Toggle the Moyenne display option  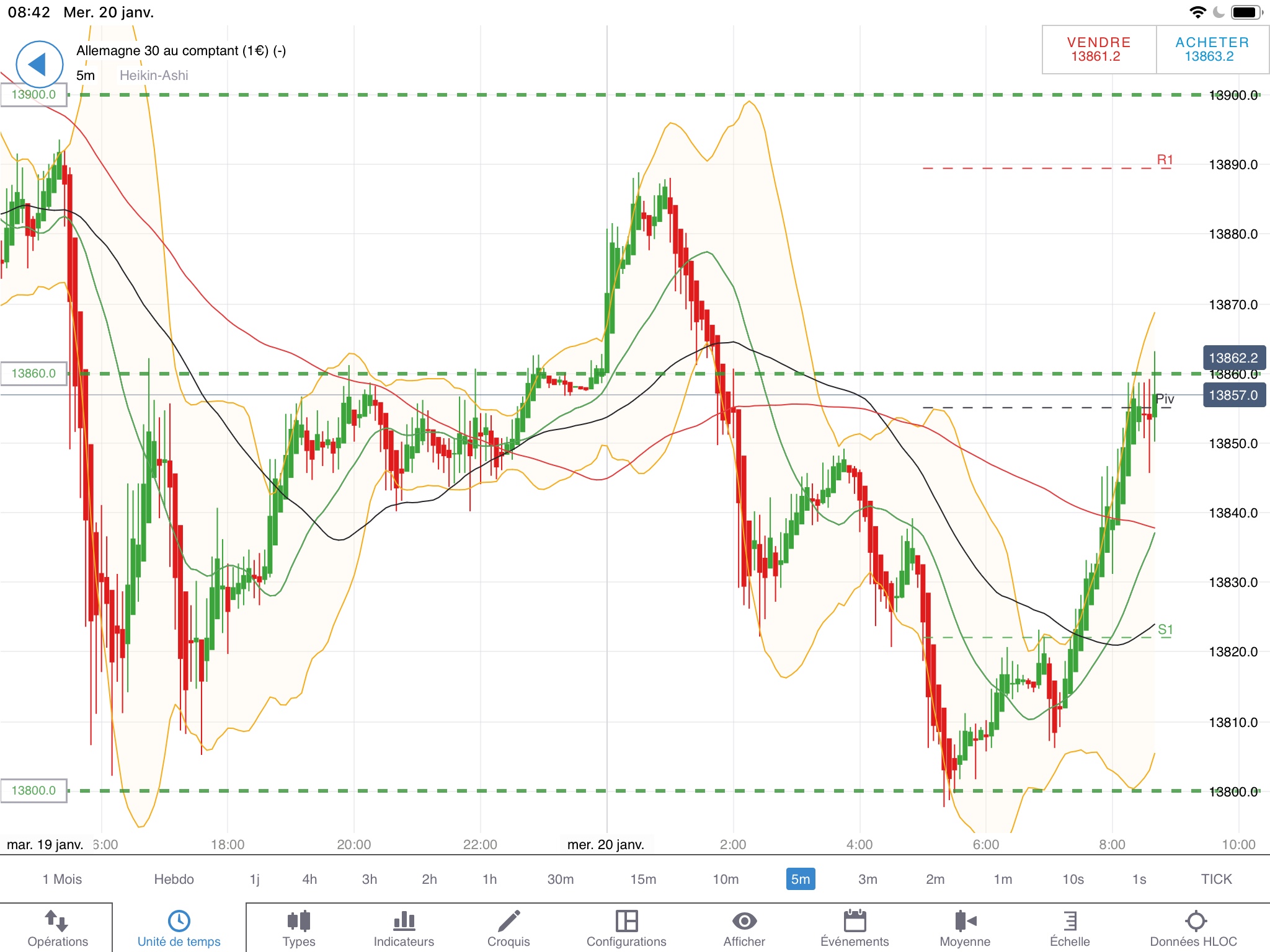click(965, 921)
